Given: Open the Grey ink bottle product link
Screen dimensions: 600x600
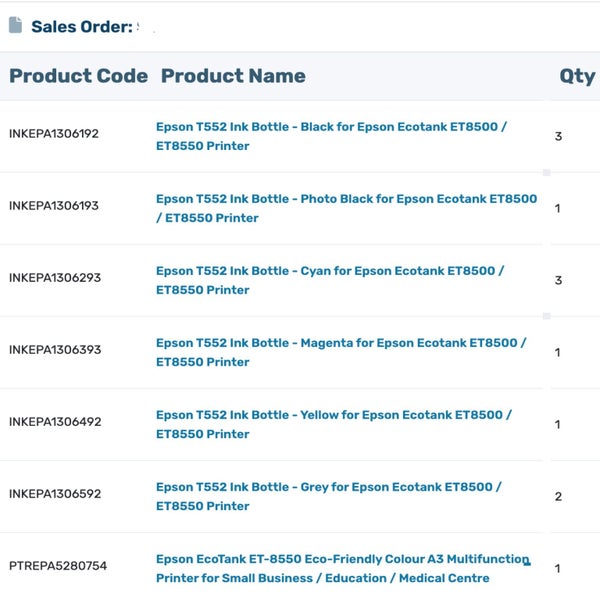Looking at the screenshot, I should pos(328,496).
